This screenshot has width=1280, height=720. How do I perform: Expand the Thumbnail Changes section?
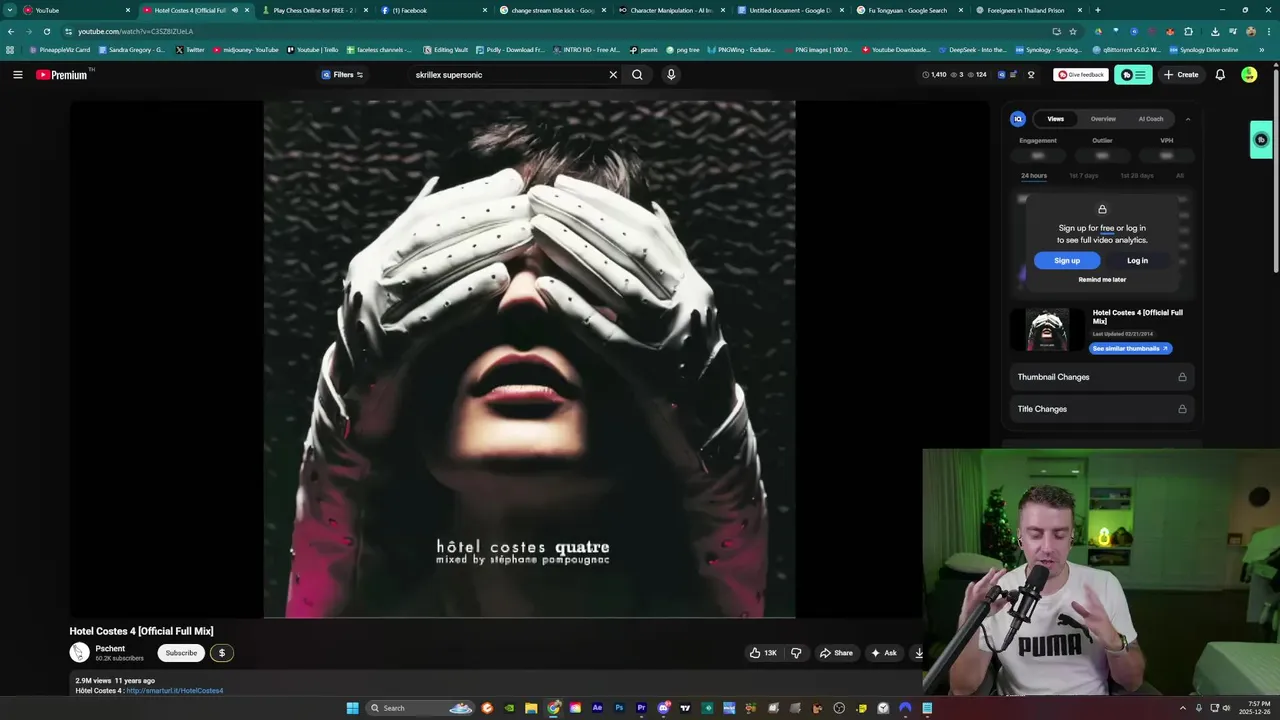click(x=1102, y=377)
